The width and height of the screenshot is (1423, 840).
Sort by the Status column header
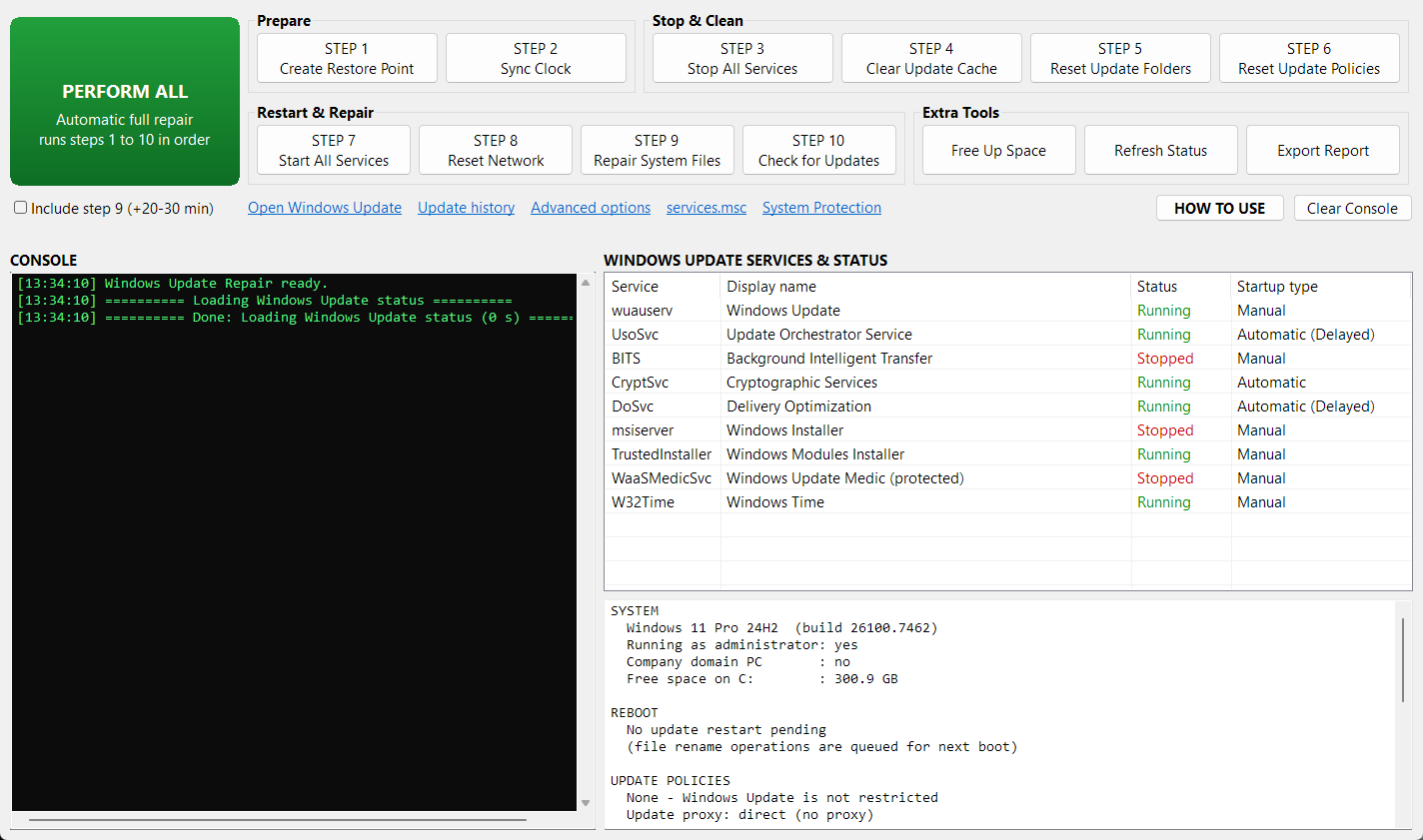click(1181, 286)
